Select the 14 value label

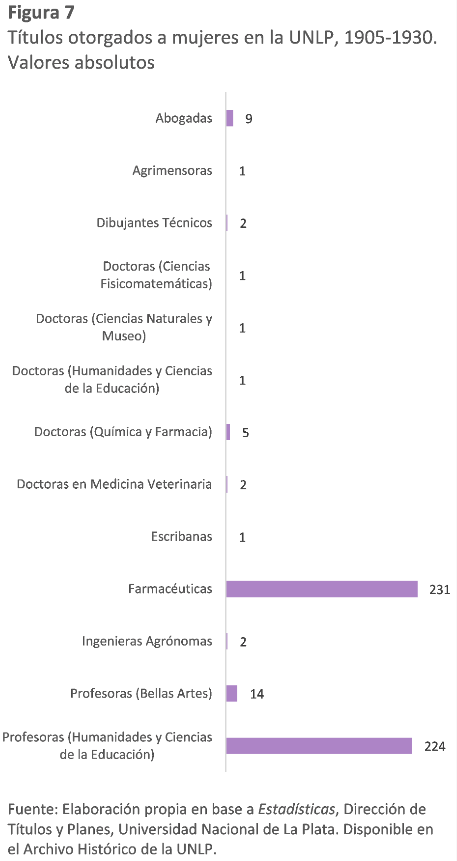click(x=257, y=694)
